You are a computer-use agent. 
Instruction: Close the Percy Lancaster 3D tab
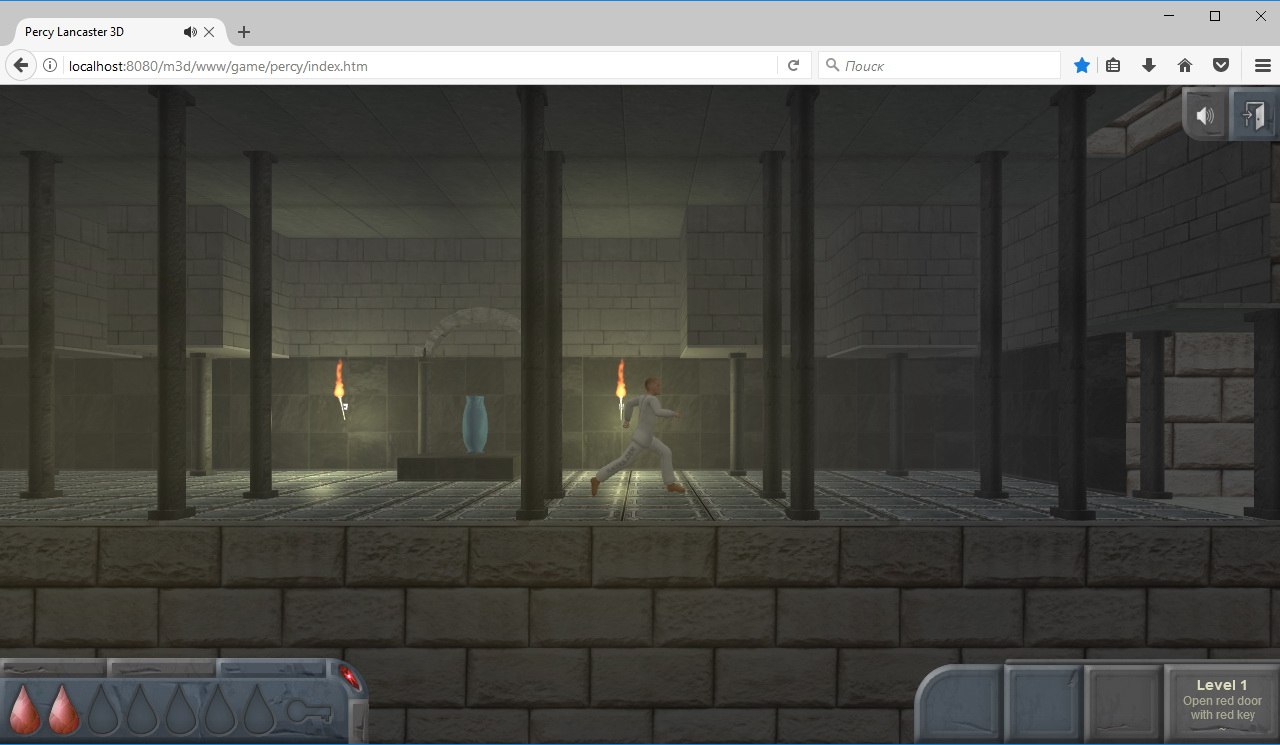pyautogui.click(x=209, y=32)
